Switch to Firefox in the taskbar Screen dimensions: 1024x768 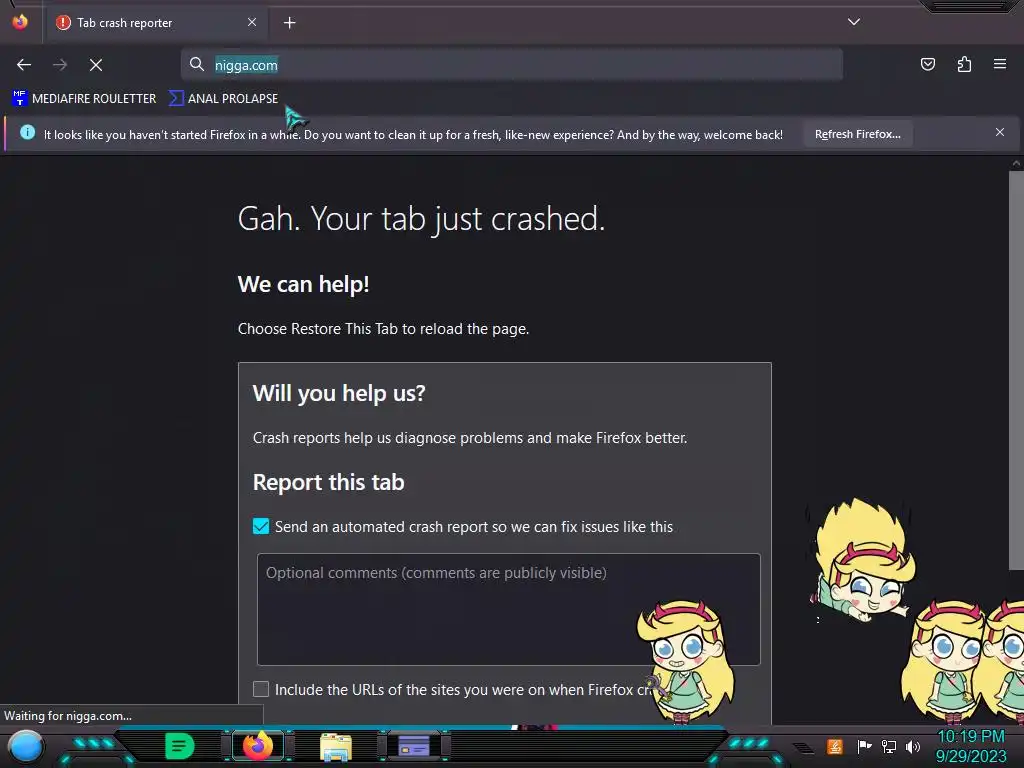258,746
